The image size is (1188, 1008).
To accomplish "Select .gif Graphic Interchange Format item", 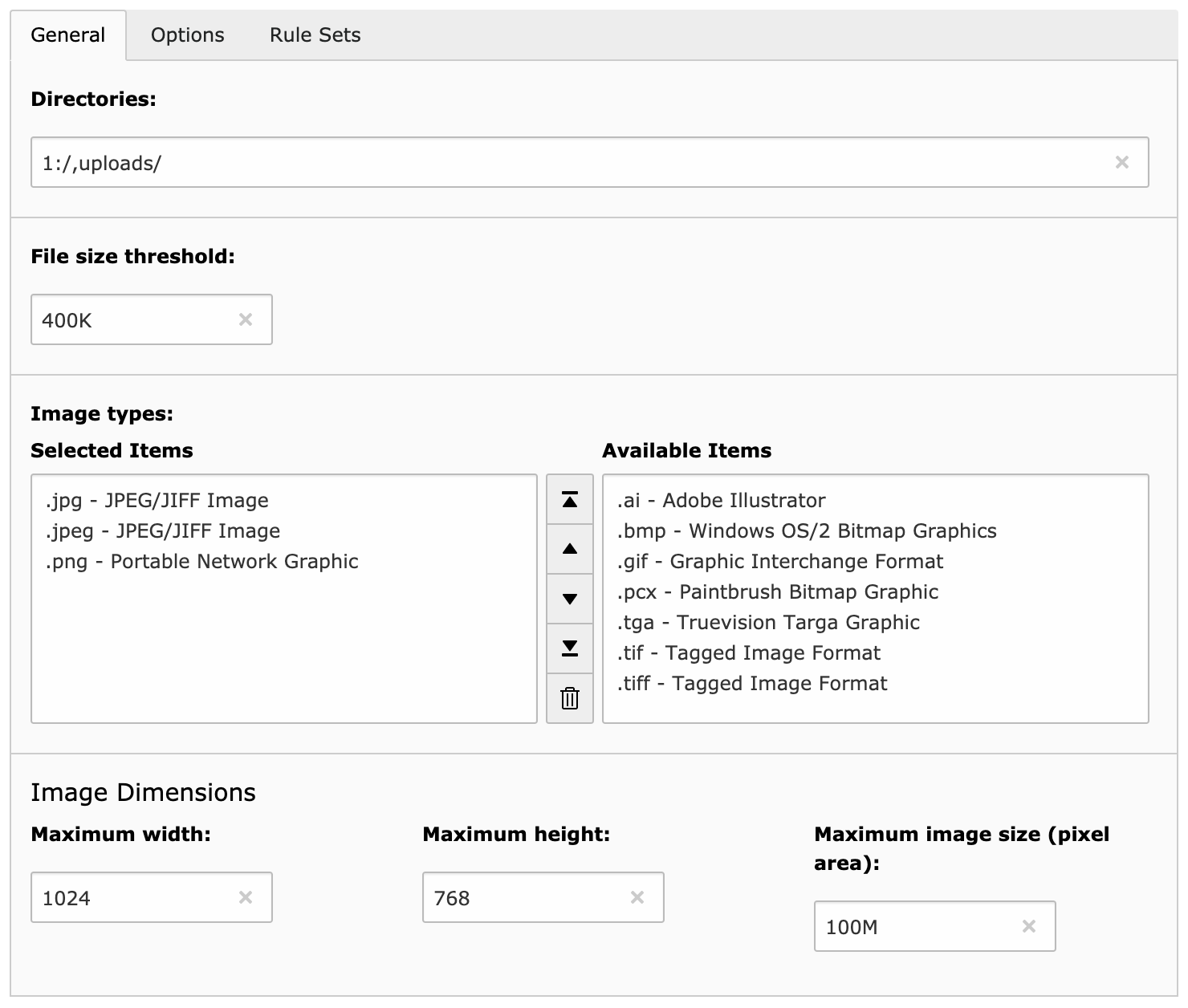I will [779, 561].
